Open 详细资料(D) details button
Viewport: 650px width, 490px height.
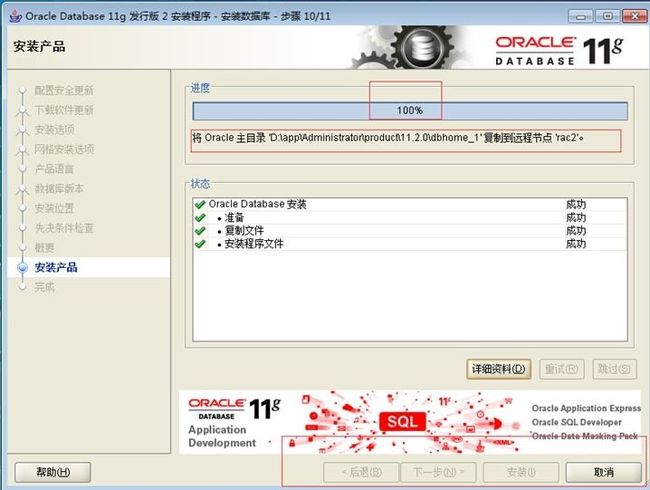(x=499, y=369)
